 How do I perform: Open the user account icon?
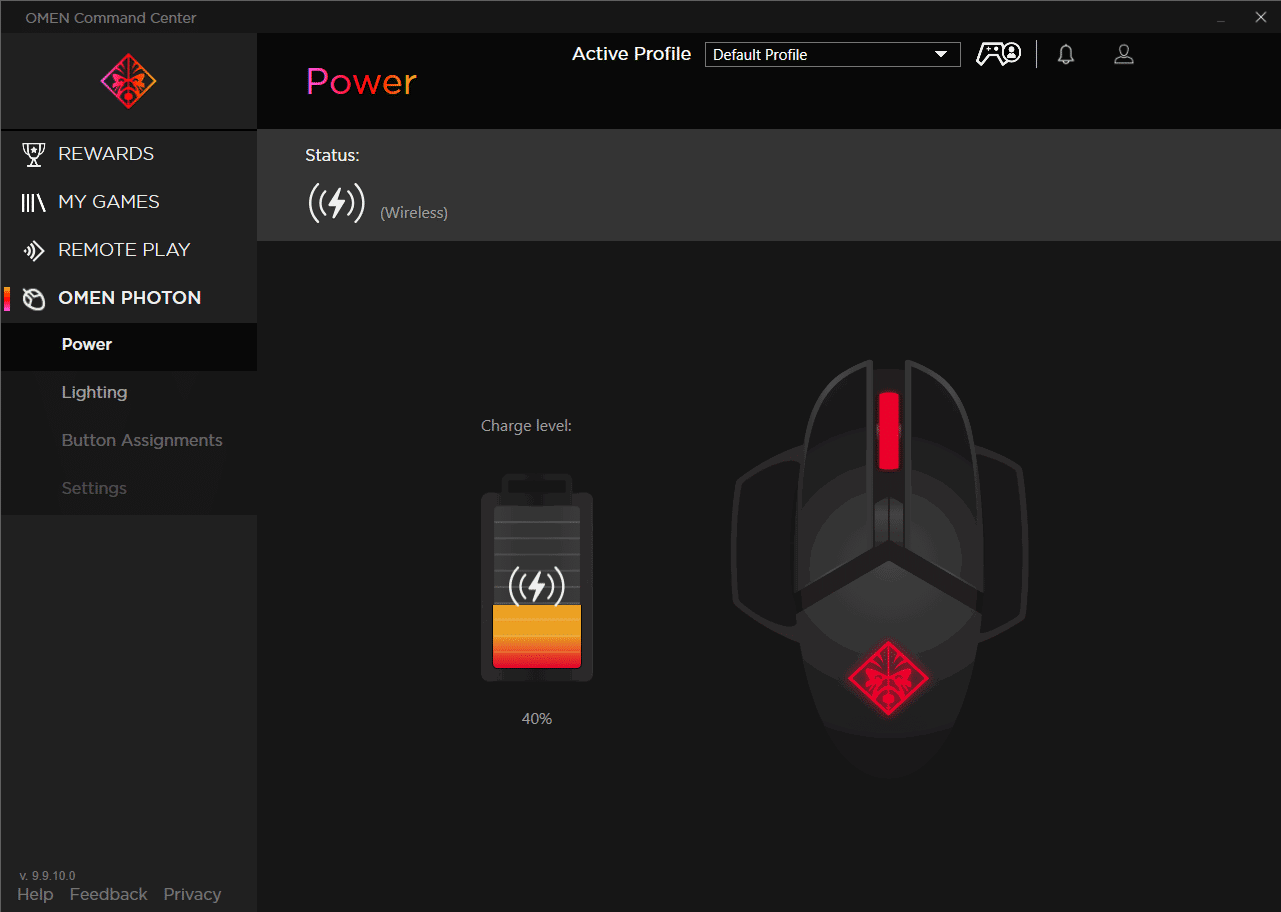[1124, 55]
